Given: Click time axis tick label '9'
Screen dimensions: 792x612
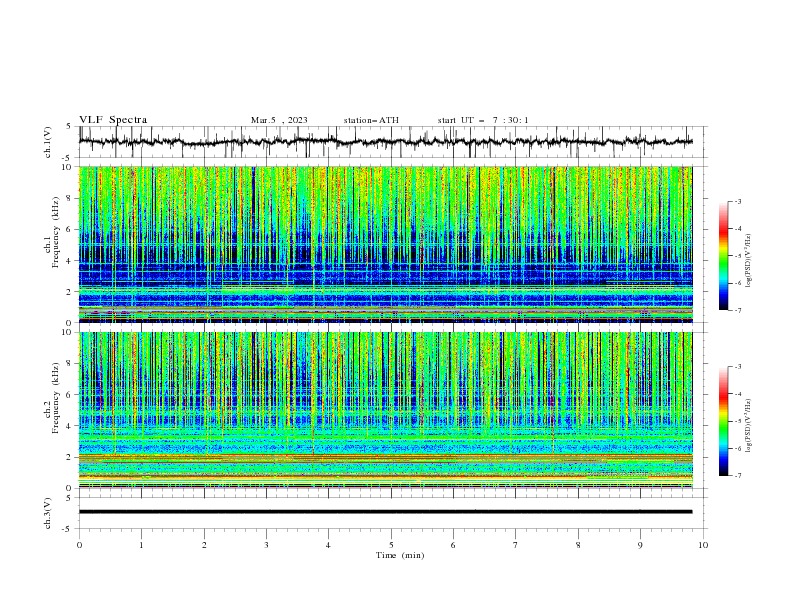Looking at the screenshot, I should point(640,545).
